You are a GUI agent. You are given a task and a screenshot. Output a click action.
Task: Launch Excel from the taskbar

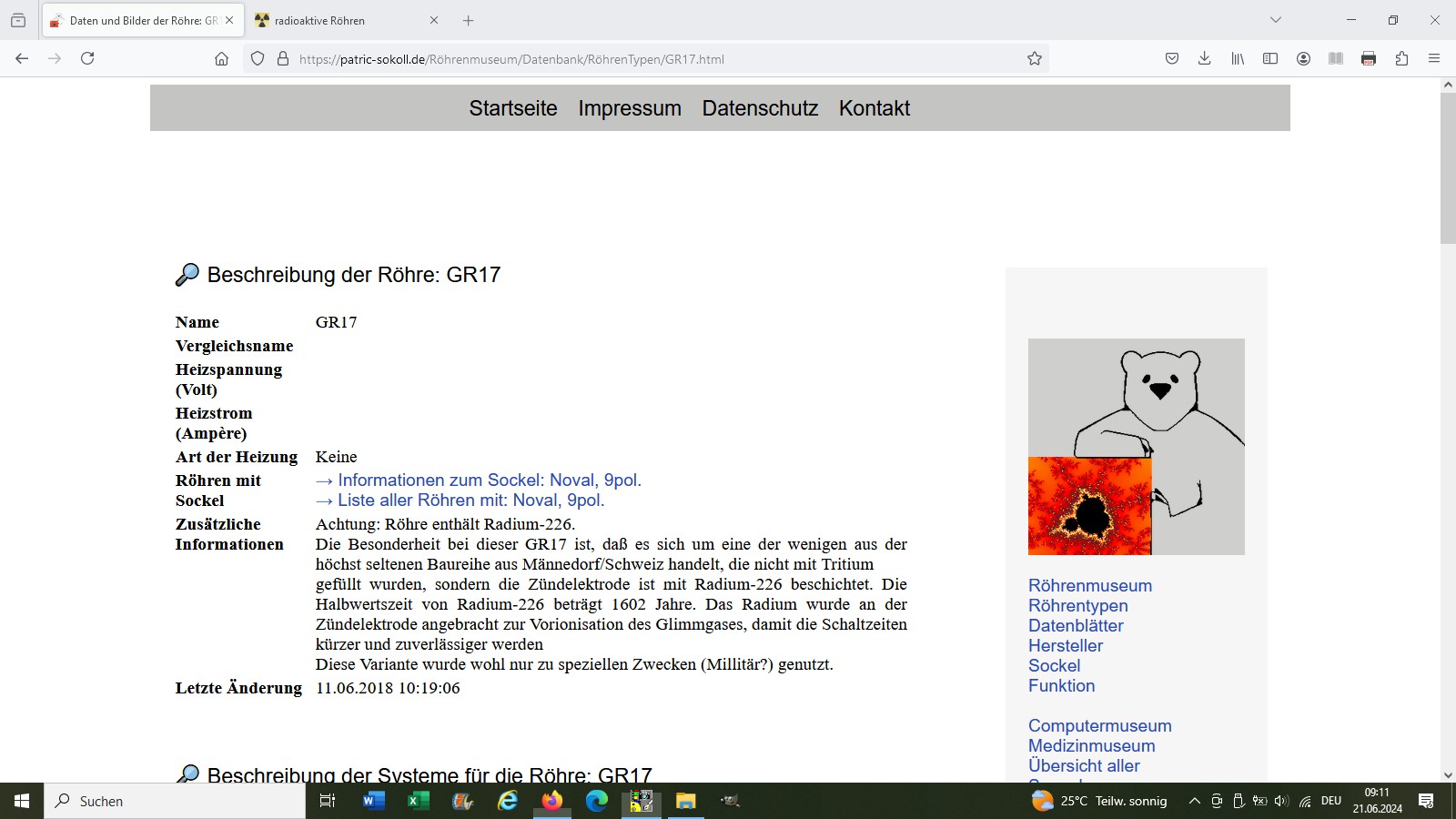[x=418, y=801]
